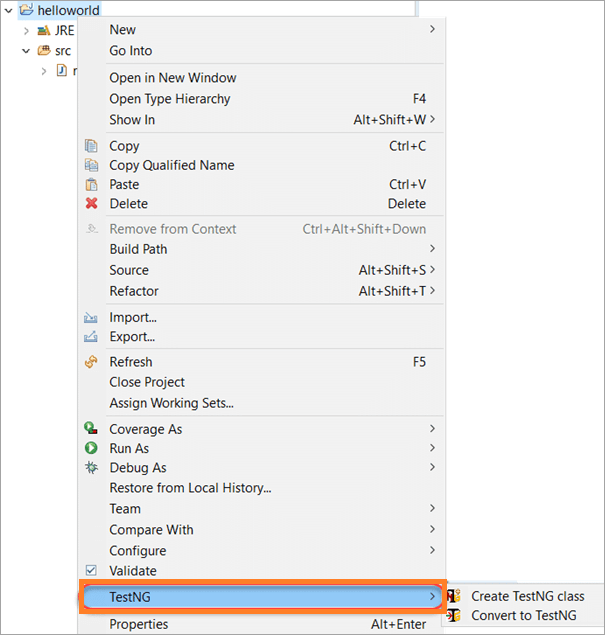Select Close Project option
This screenshot has width=605, height=635.
(147, 382)
